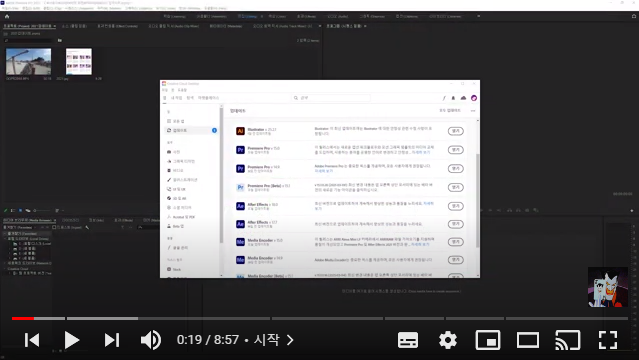Toggle subtitles on the video player
Viewport: 639px width, 360px height.
click(x=408, y=340)
